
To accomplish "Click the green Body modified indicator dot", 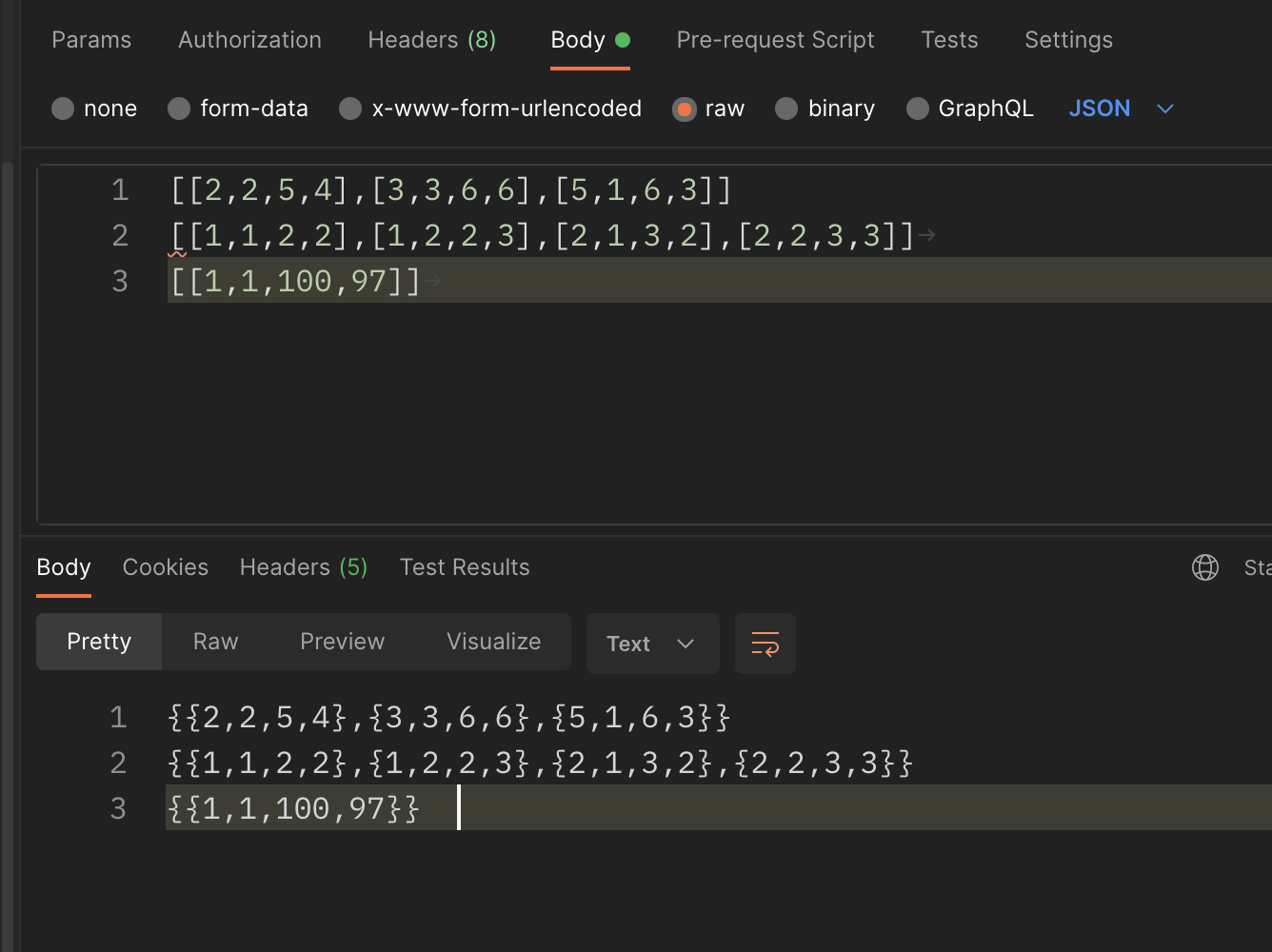I will point(623,40).
